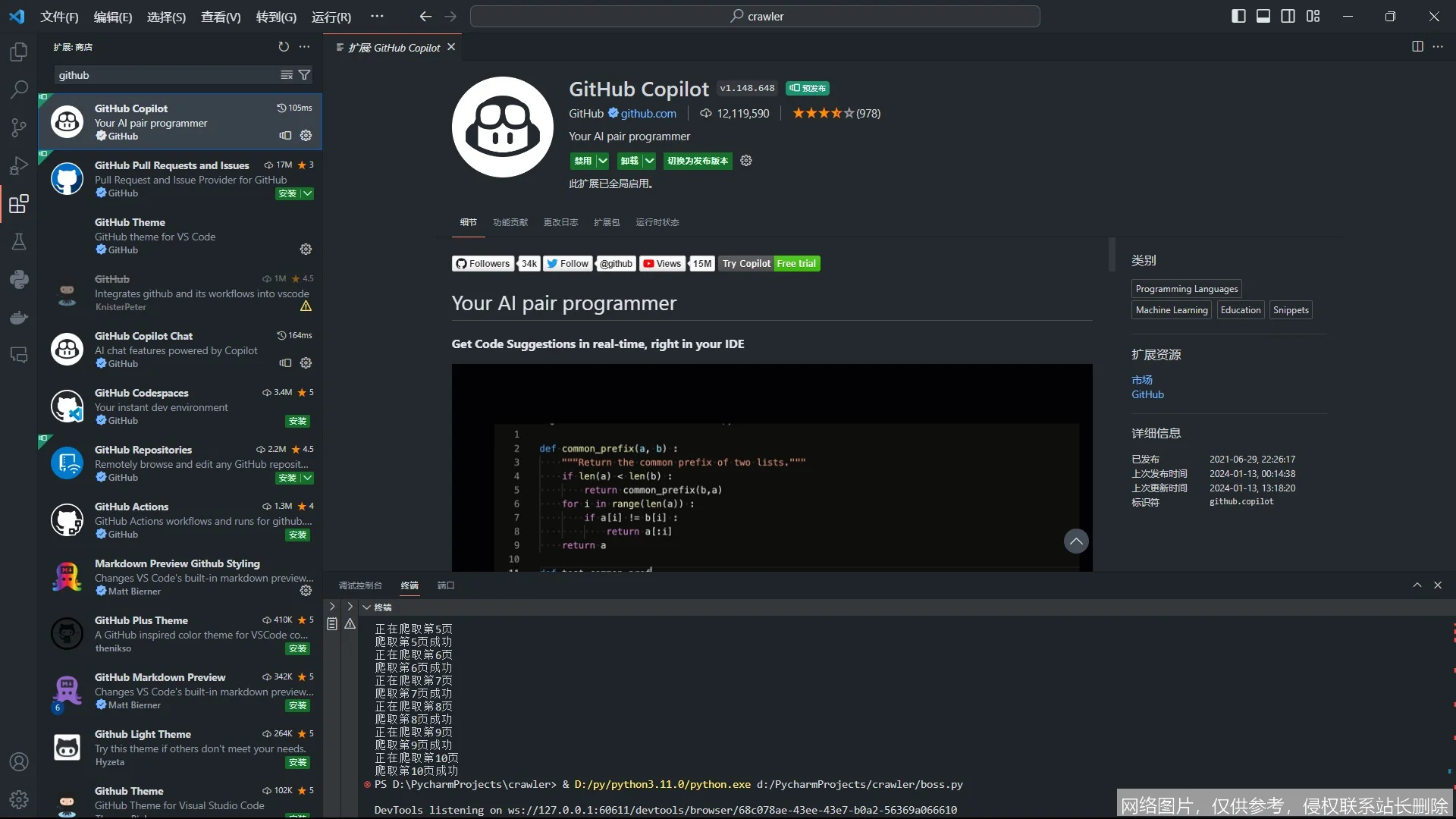Toggle secondary sidebar visibility
The width and height of the screenshot is (1456, 819).
click(1288, 15)
